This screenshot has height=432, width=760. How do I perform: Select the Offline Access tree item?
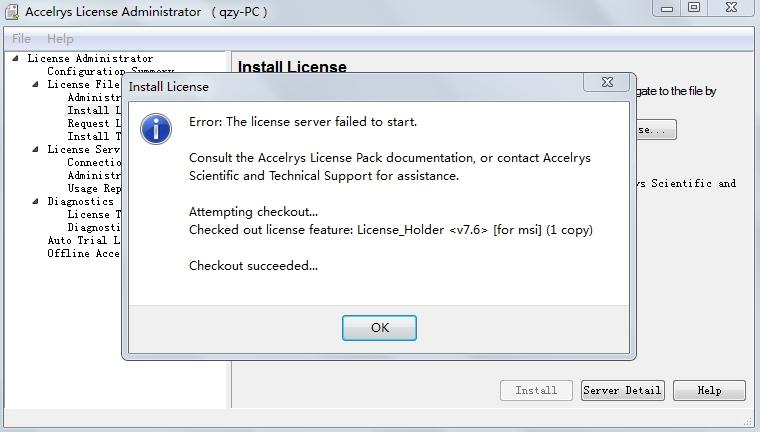[84, 254]
